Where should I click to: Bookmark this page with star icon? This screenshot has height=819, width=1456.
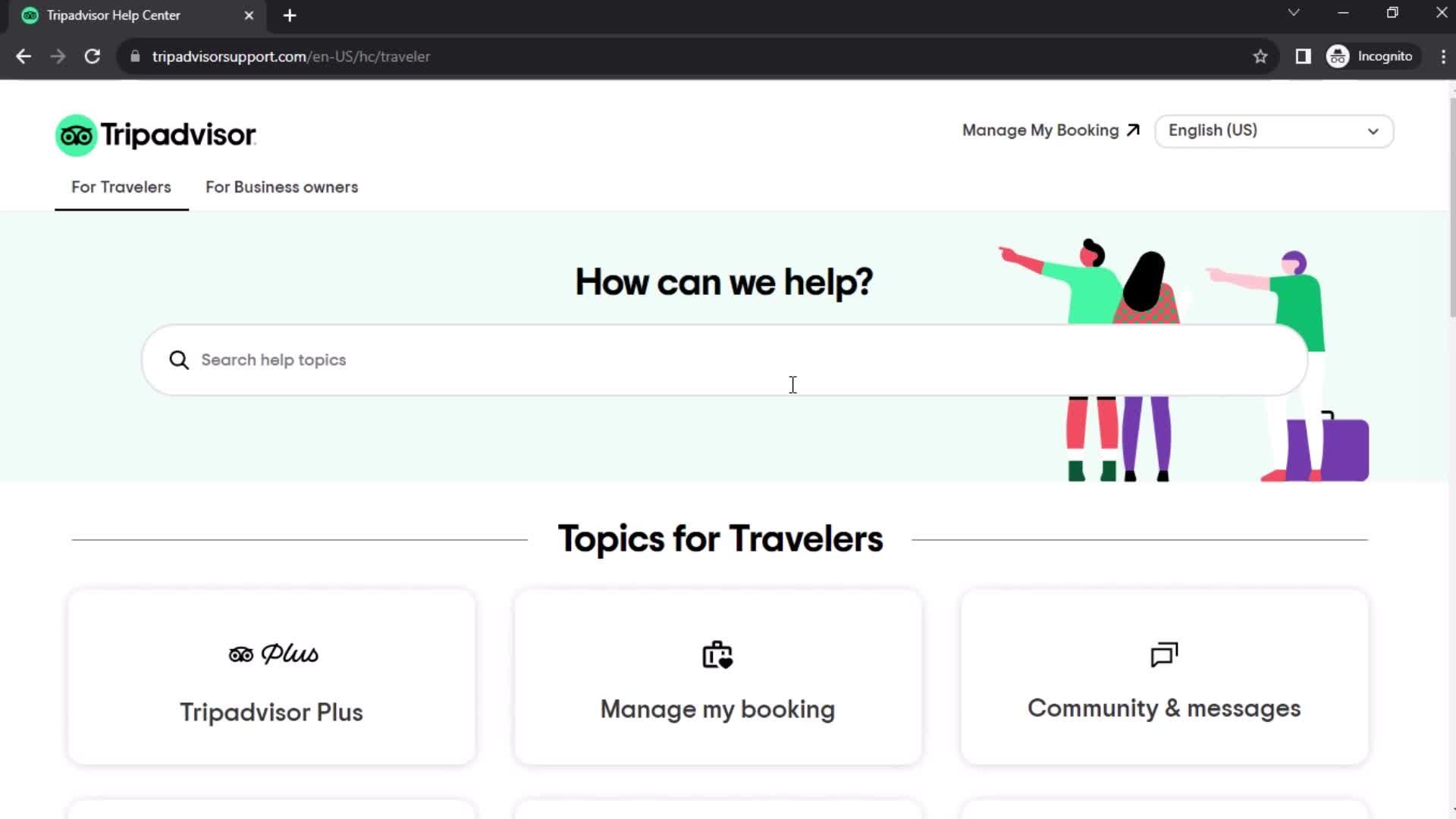coord(1260,57)
